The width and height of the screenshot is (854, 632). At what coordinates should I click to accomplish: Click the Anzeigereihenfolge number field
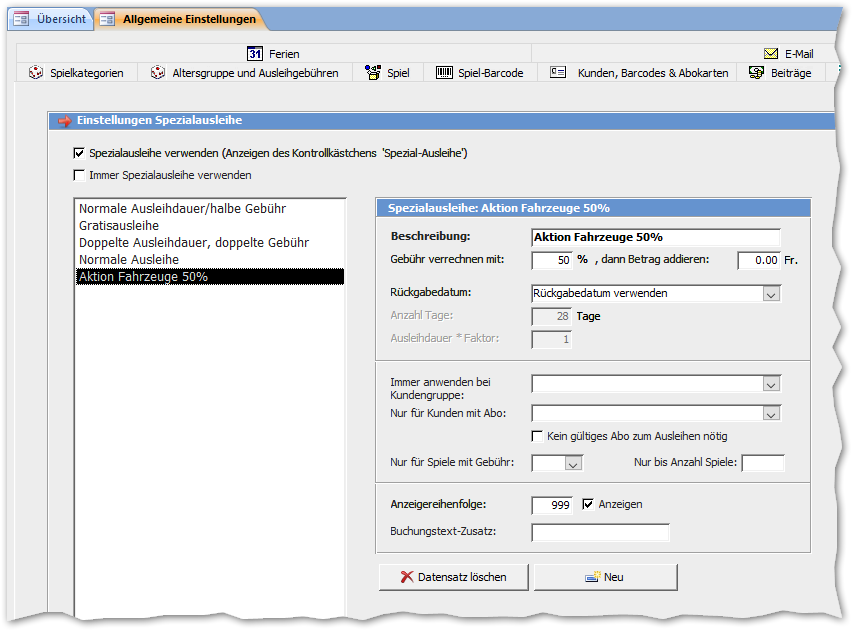click(552, 505)
